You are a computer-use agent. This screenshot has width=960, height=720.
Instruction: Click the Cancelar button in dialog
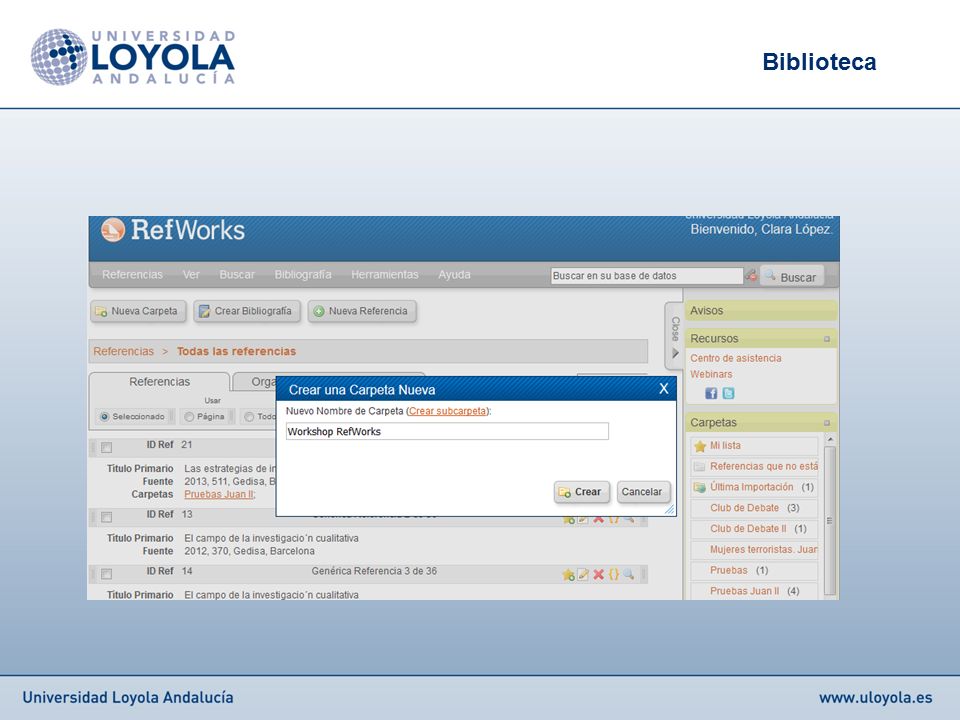643,492
